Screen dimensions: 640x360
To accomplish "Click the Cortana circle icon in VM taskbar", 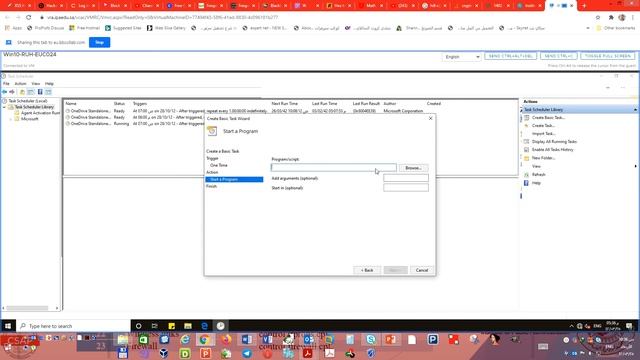I will (x=138, y=326).
